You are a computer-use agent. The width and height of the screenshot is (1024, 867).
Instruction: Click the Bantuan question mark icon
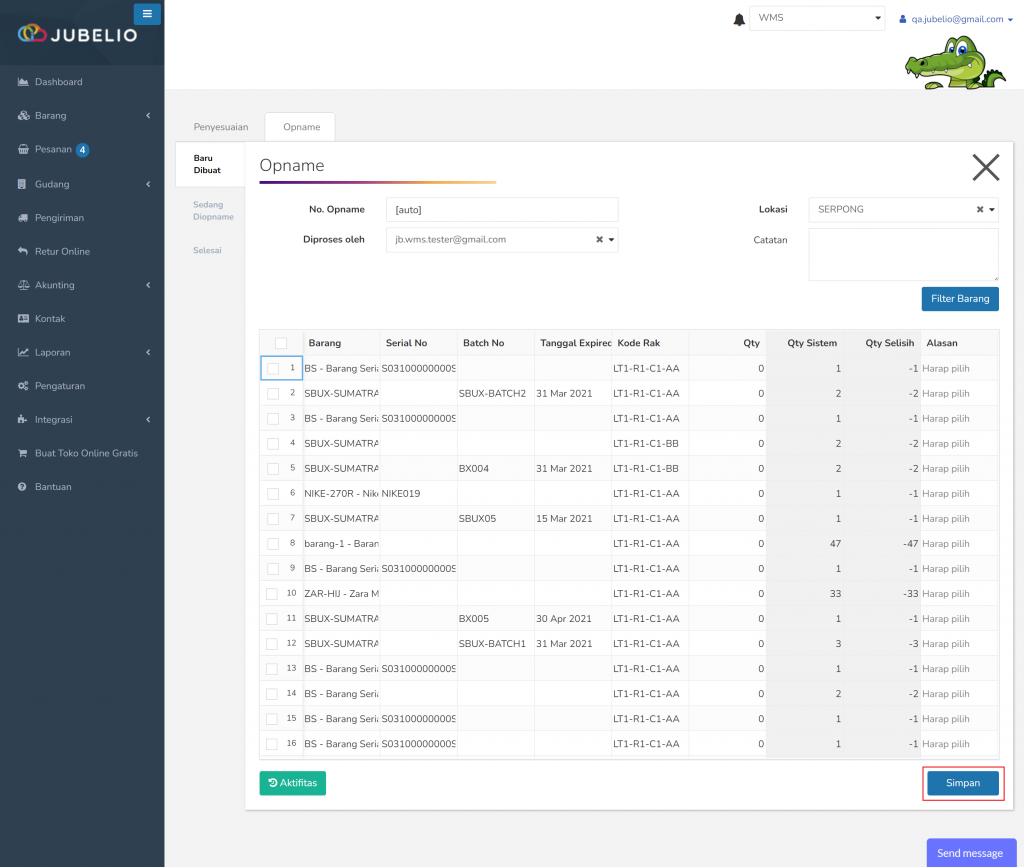pyautogui.click(x=22, y=487)
